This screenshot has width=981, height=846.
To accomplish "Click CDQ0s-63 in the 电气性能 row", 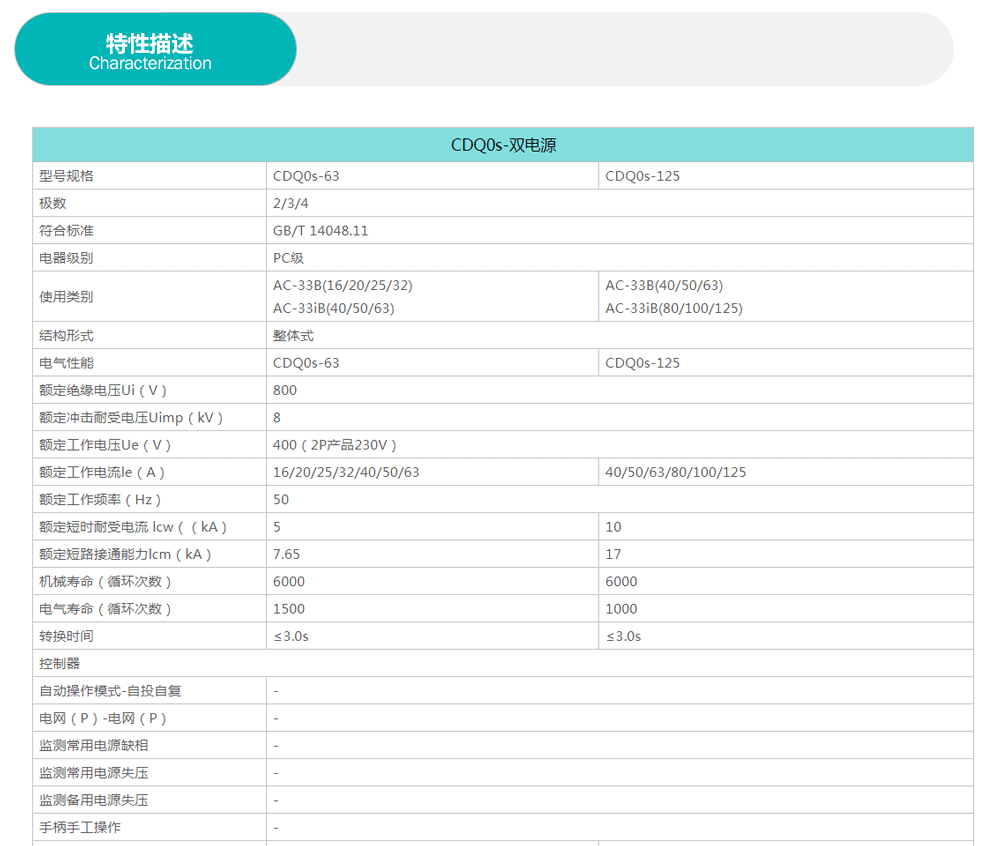I will (x=306, y=363).
